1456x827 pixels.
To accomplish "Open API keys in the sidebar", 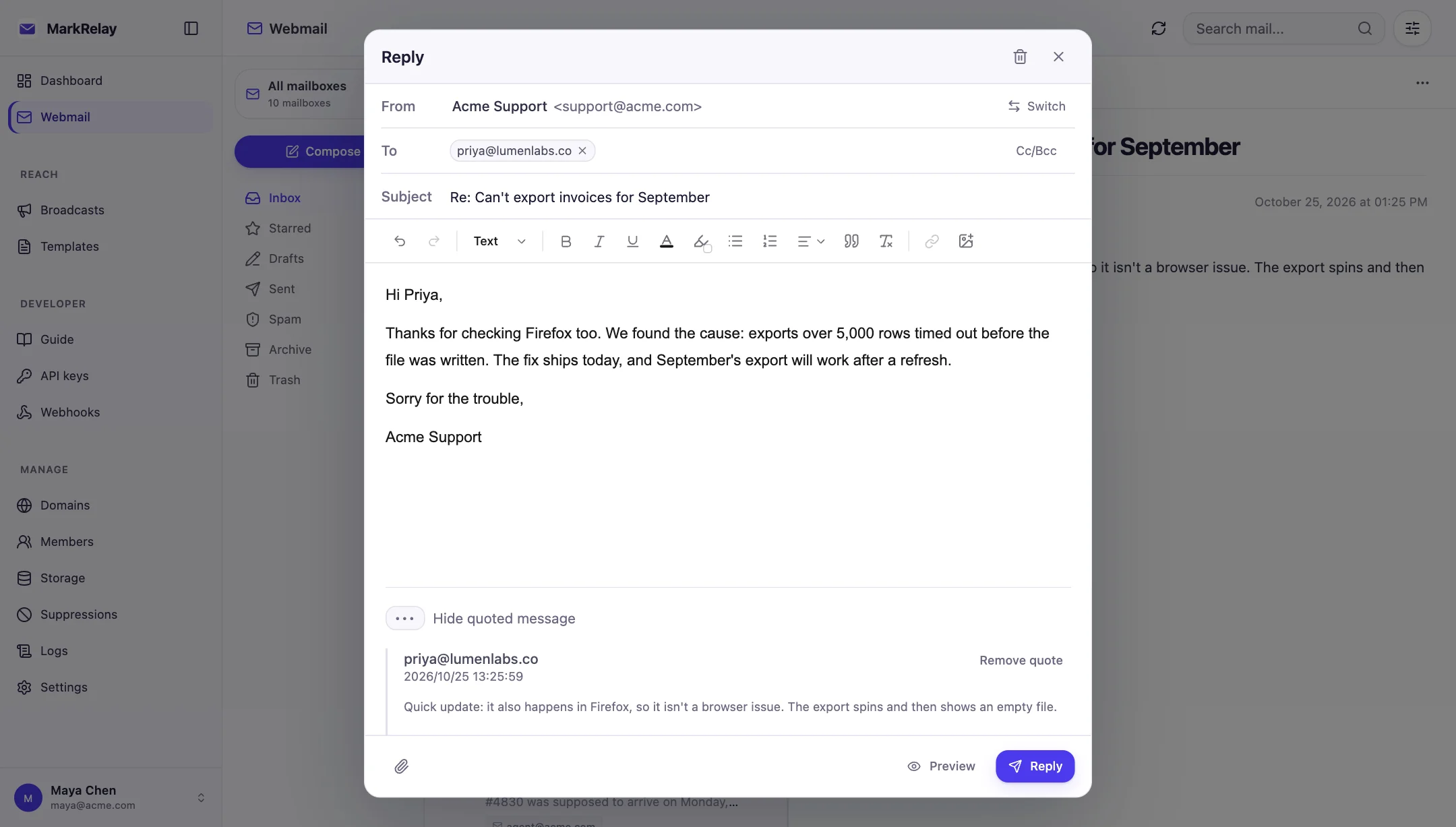I will (x=111, y=376).
